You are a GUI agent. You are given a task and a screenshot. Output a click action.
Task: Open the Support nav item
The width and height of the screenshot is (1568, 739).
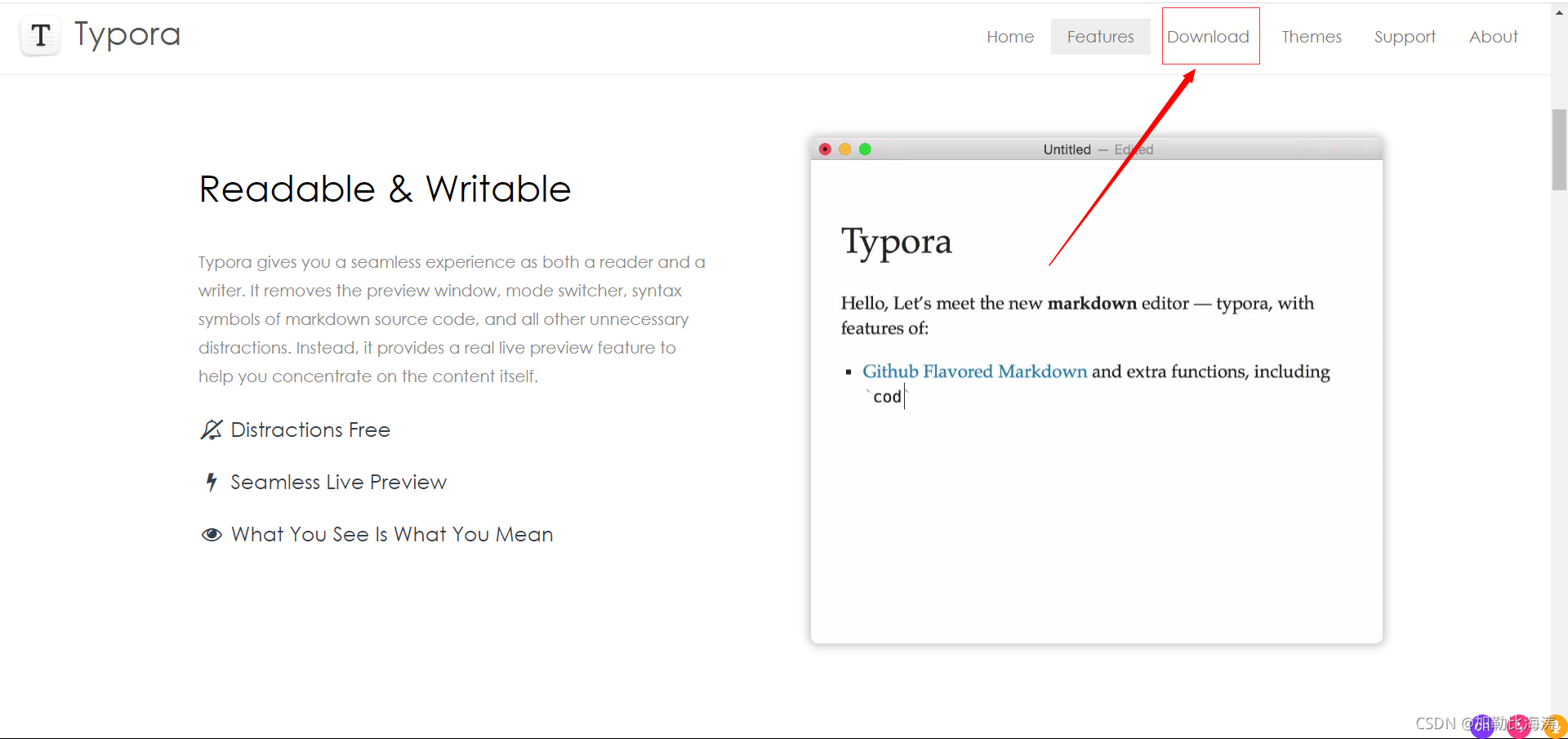pos(1405,37)
